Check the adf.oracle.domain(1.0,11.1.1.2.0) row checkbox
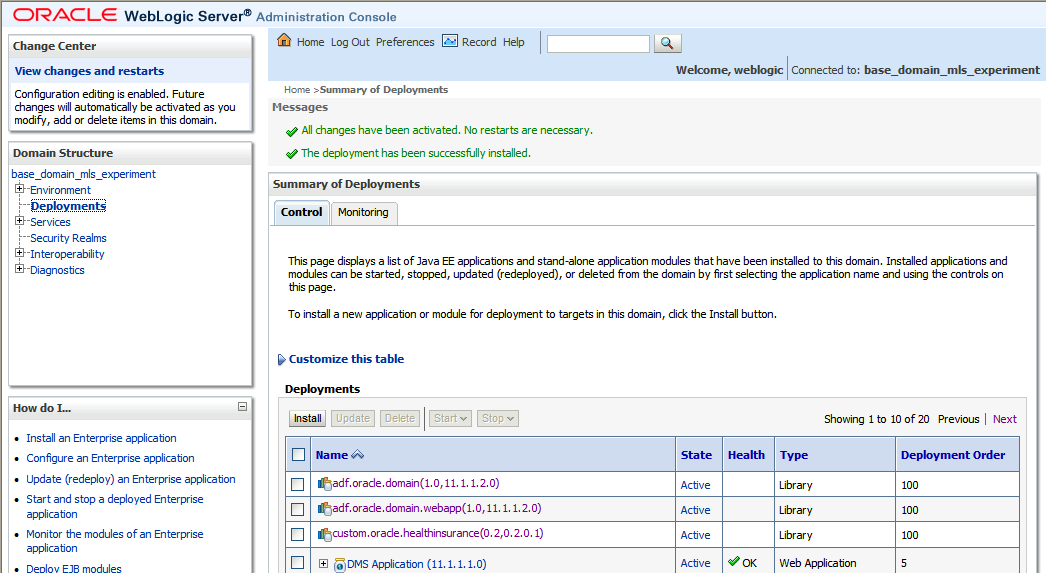1046x573 pixels. (x=298, y=484)
